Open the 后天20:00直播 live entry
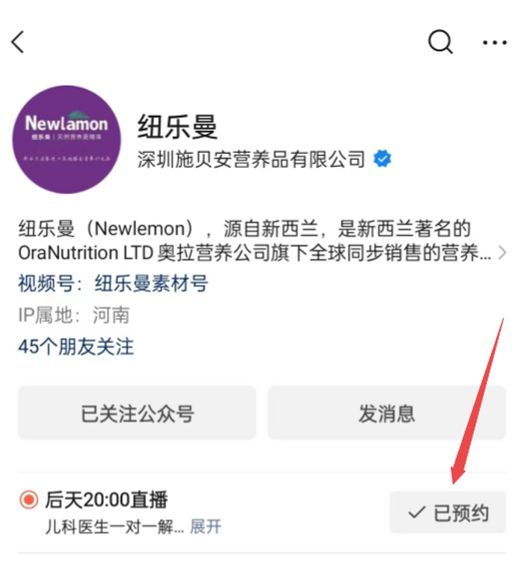Viewport: 521px width, 566px height. [x=106, y=500]
